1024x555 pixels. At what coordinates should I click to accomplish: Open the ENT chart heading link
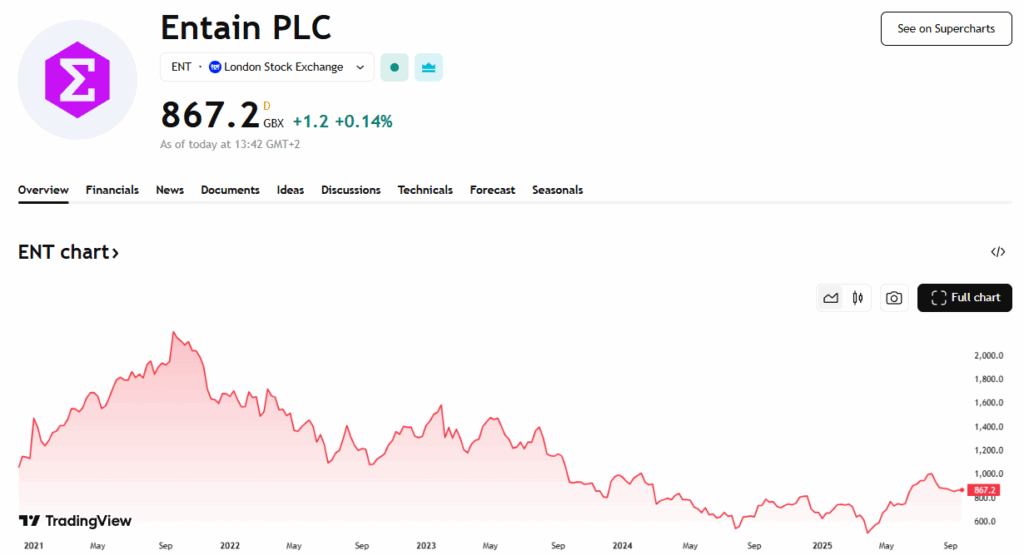pos(69,252)
